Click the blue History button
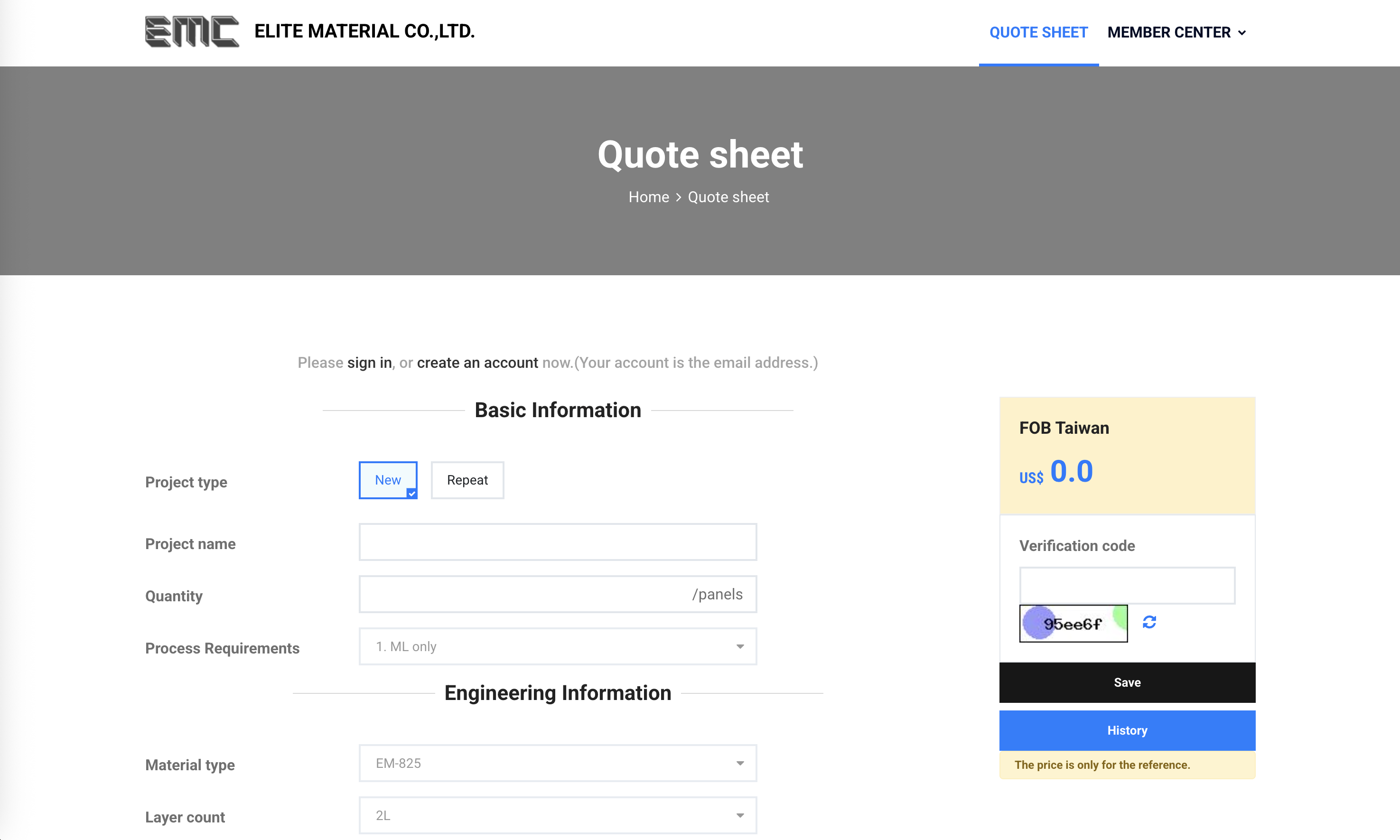 point(1127,730)
